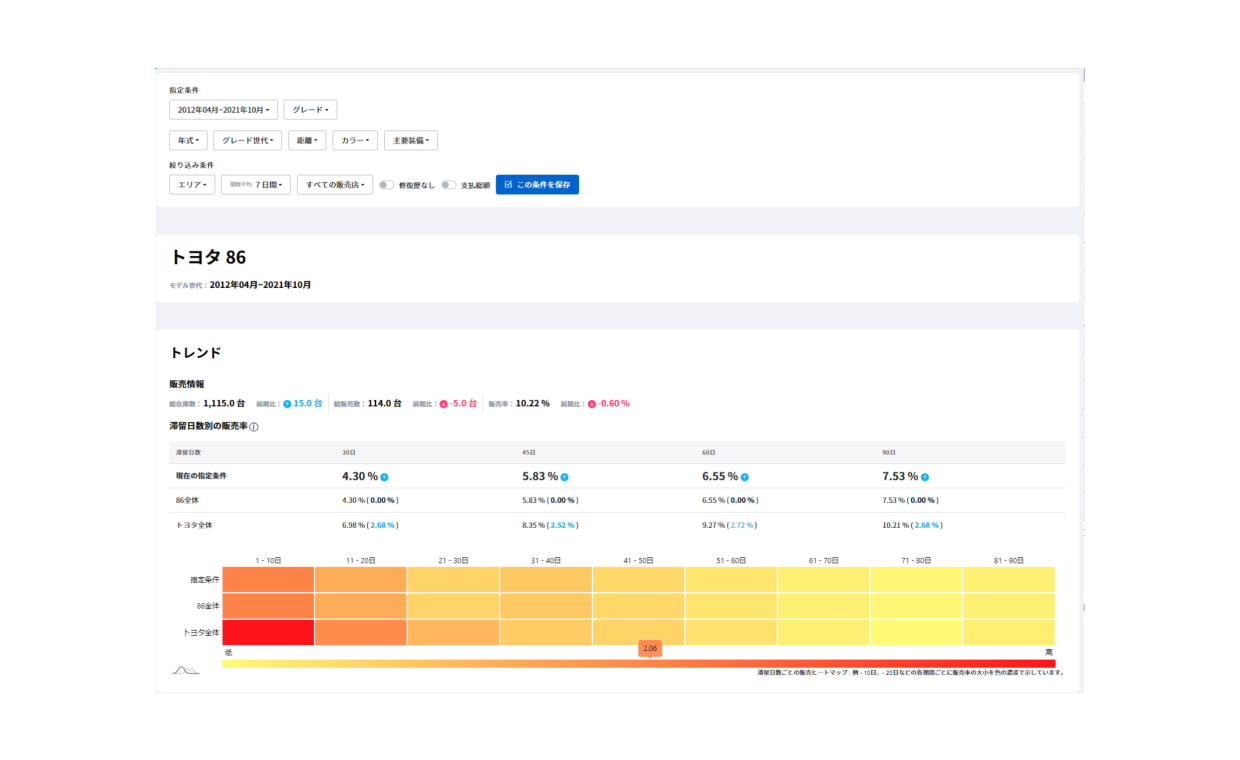Click the トレンド section heading
Viewport: 1240px width, 760px height.
click(195, 353)
